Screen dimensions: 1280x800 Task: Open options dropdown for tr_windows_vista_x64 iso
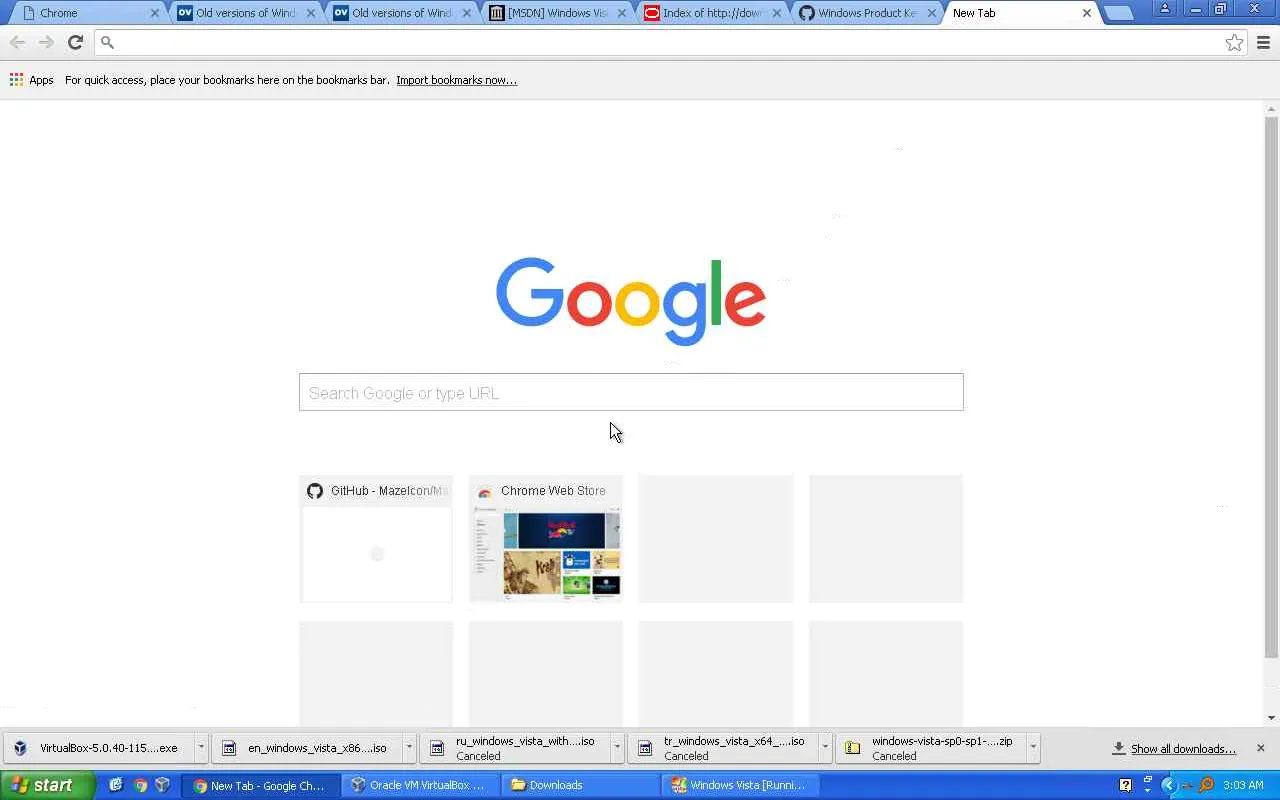825,748
